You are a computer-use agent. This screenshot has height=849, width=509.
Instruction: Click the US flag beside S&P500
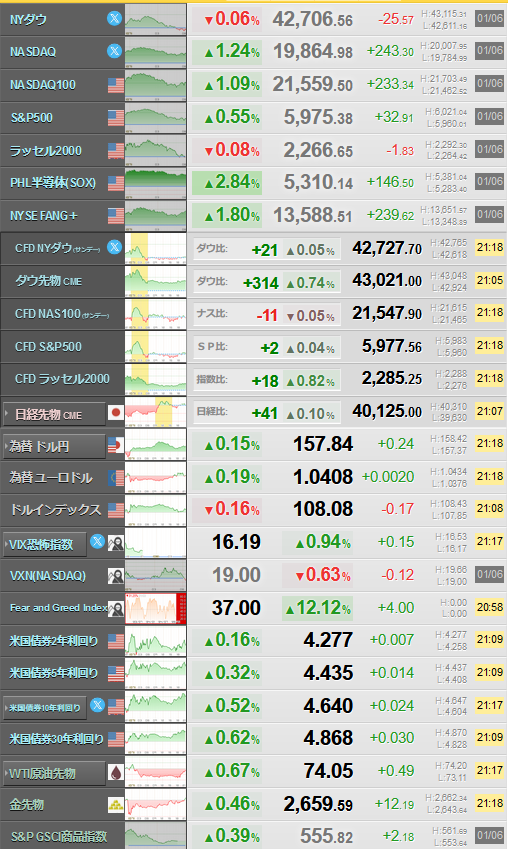[x=115, y=117]
